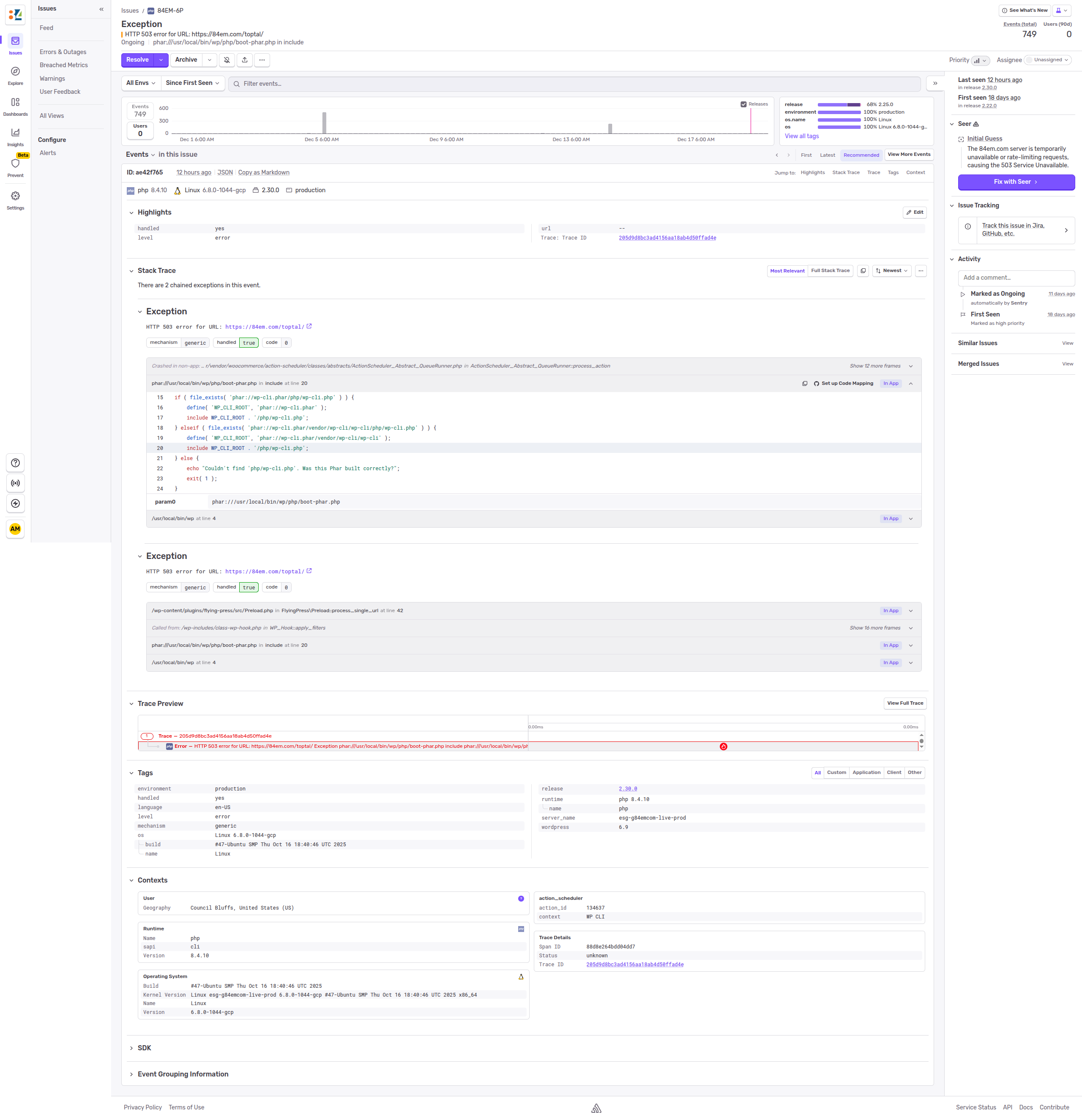
Task: Select the Explore icon in the sidebar
Action: point(16,74)
